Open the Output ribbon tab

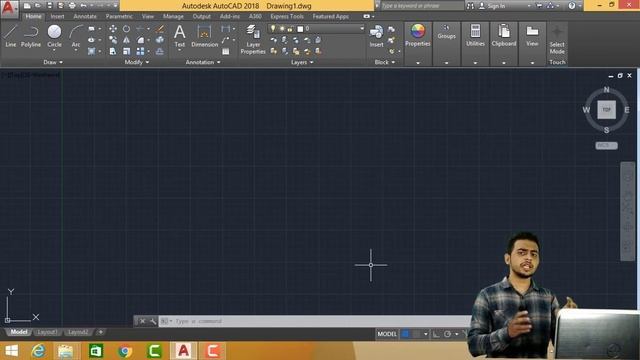click(x=202, y=16)
